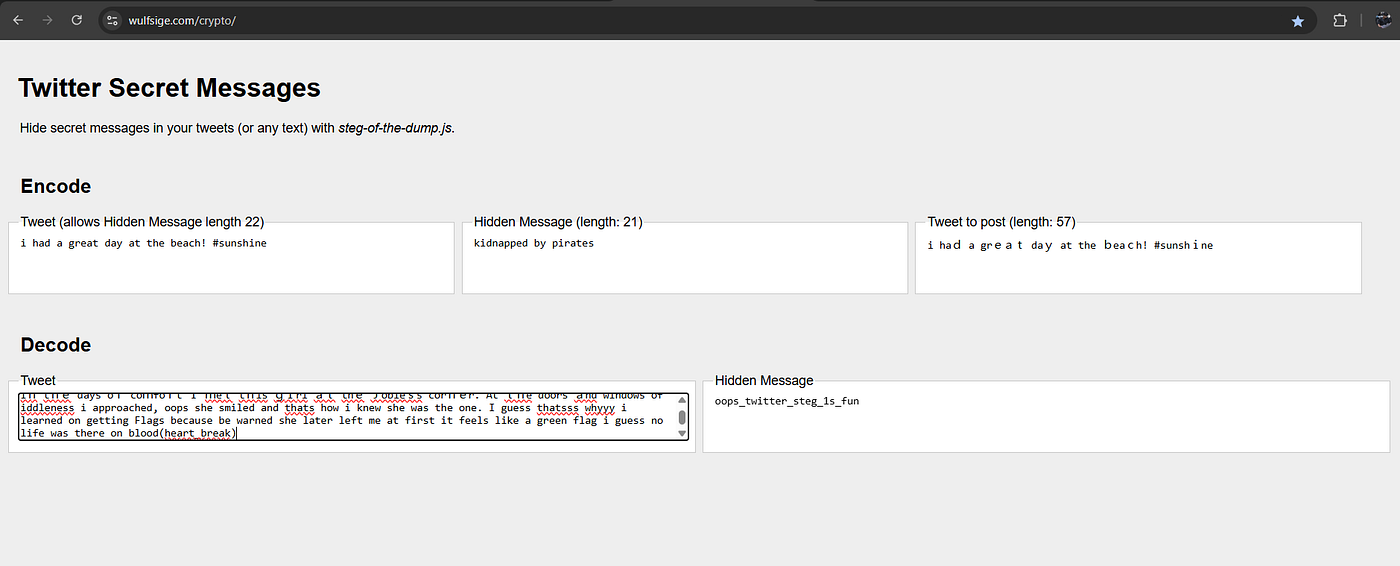The width and height of the screenshot is (1400, 566).
Task: Click the 'Tweet' label in Decode section
Action: tap(38, 380)
